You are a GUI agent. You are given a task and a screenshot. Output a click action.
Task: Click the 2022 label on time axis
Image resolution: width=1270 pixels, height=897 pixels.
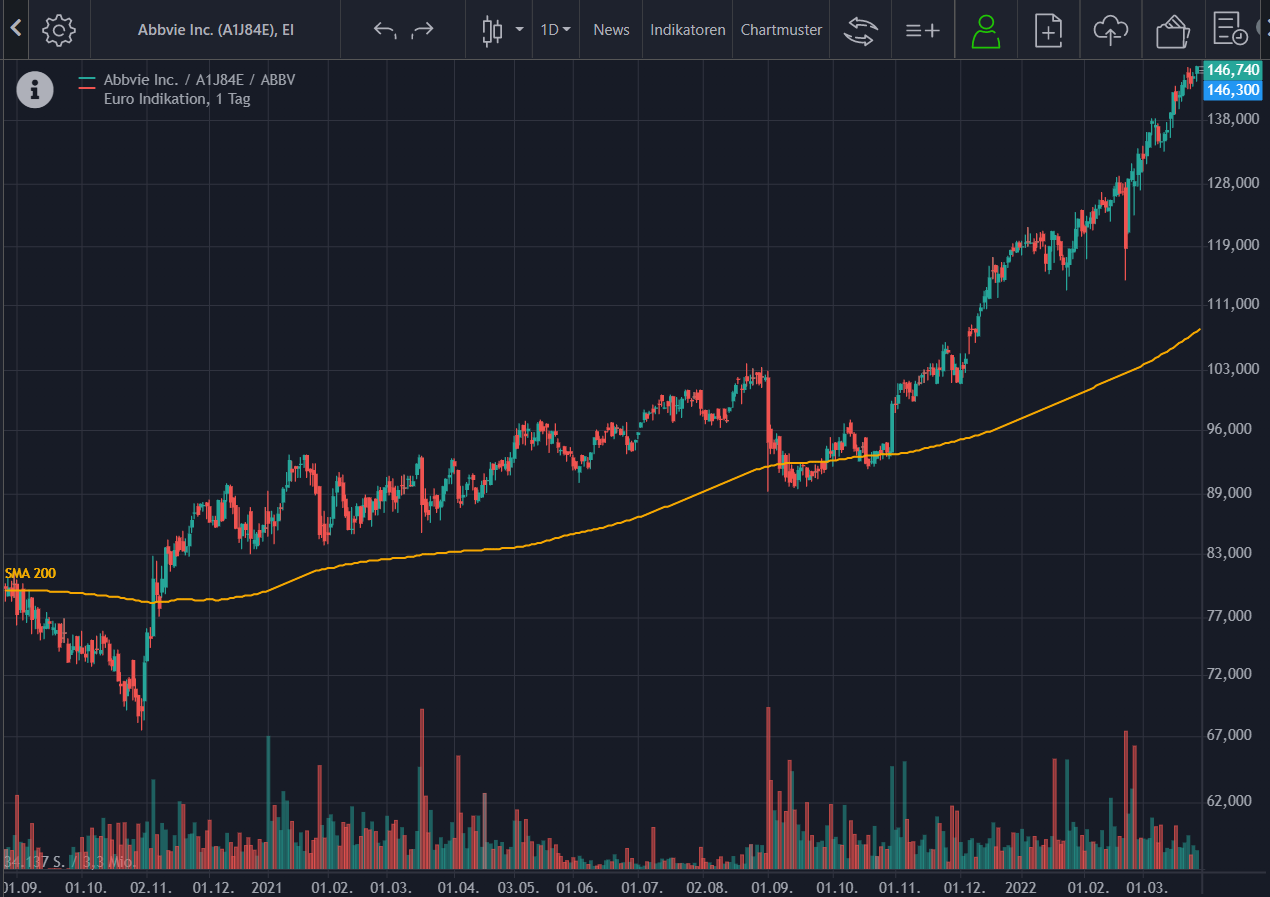1022,887
